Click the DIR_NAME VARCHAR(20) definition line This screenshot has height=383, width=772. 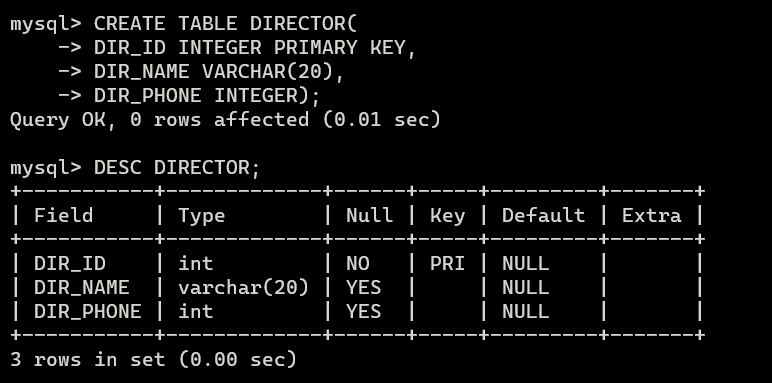click(x=219, y=72)
